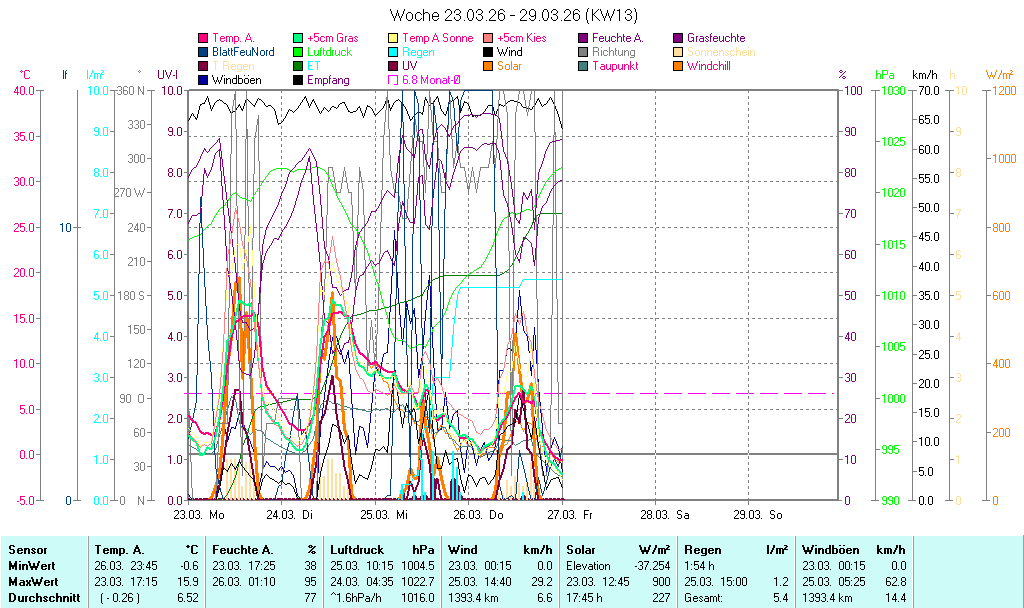Click the Regen cyan legend icon
Image resolution: width=1024 pixels, height=608 pixels.
pyautogui.click(x=393, y=52)
